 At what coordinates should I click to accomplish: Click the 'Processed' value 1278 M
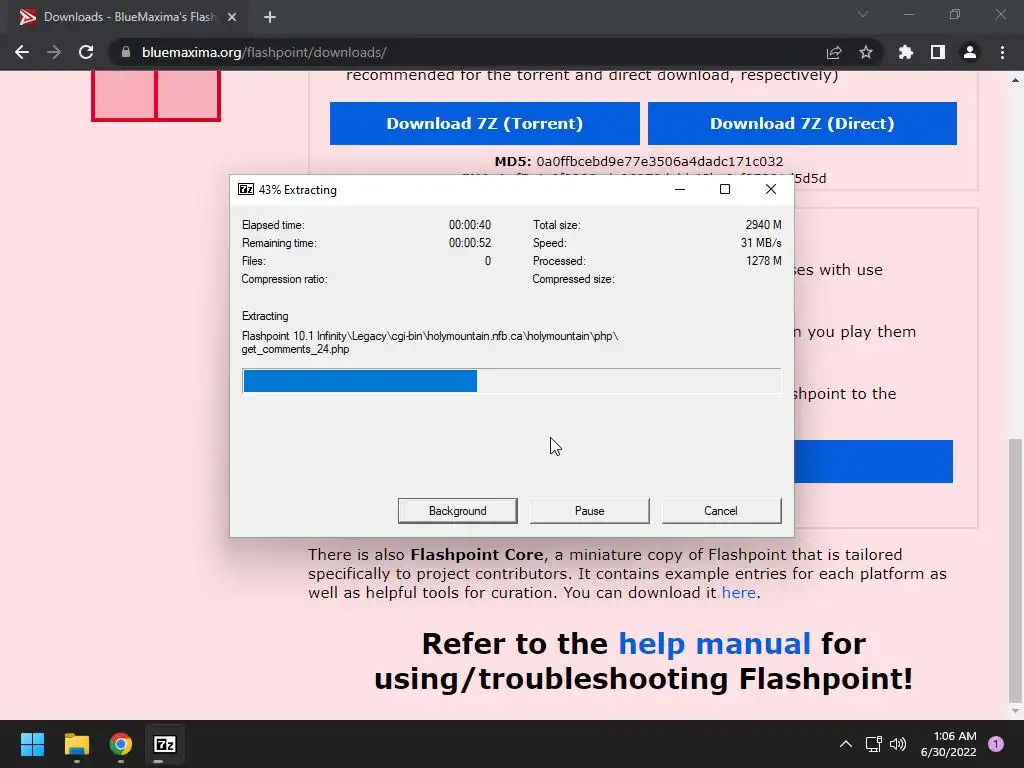tap(763, 261)
